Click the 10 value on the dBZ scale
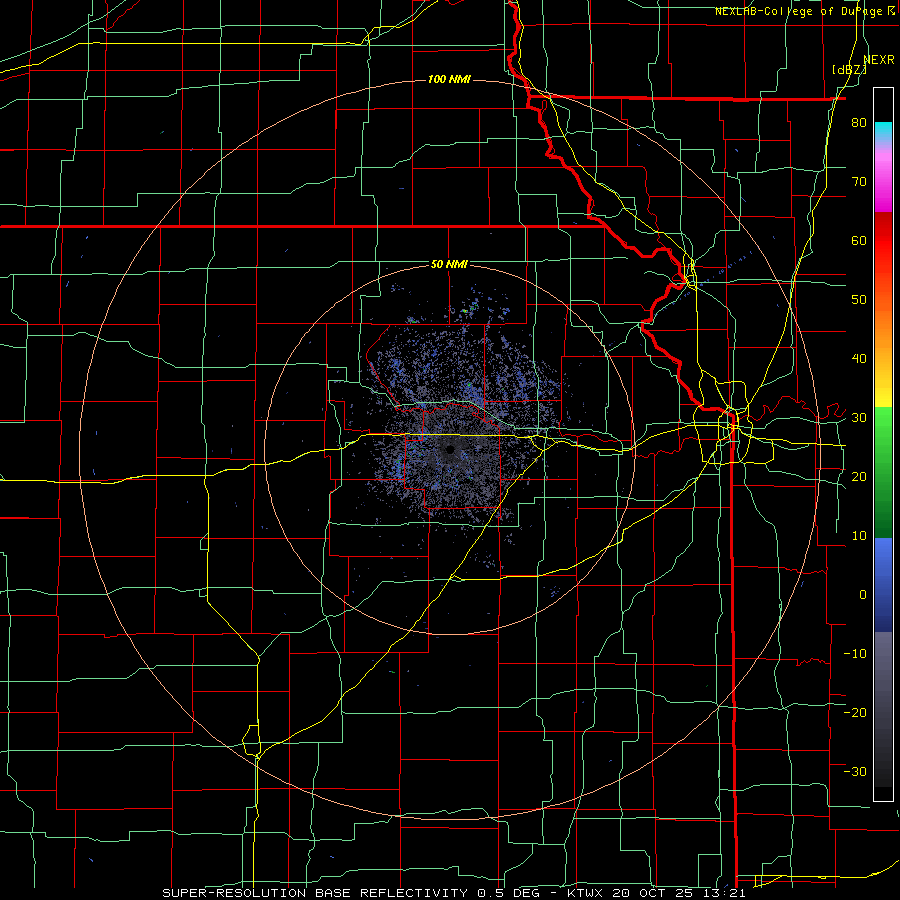Image resolution: width=900 pixels, height=900 pixels. click(x=859, y=536)
